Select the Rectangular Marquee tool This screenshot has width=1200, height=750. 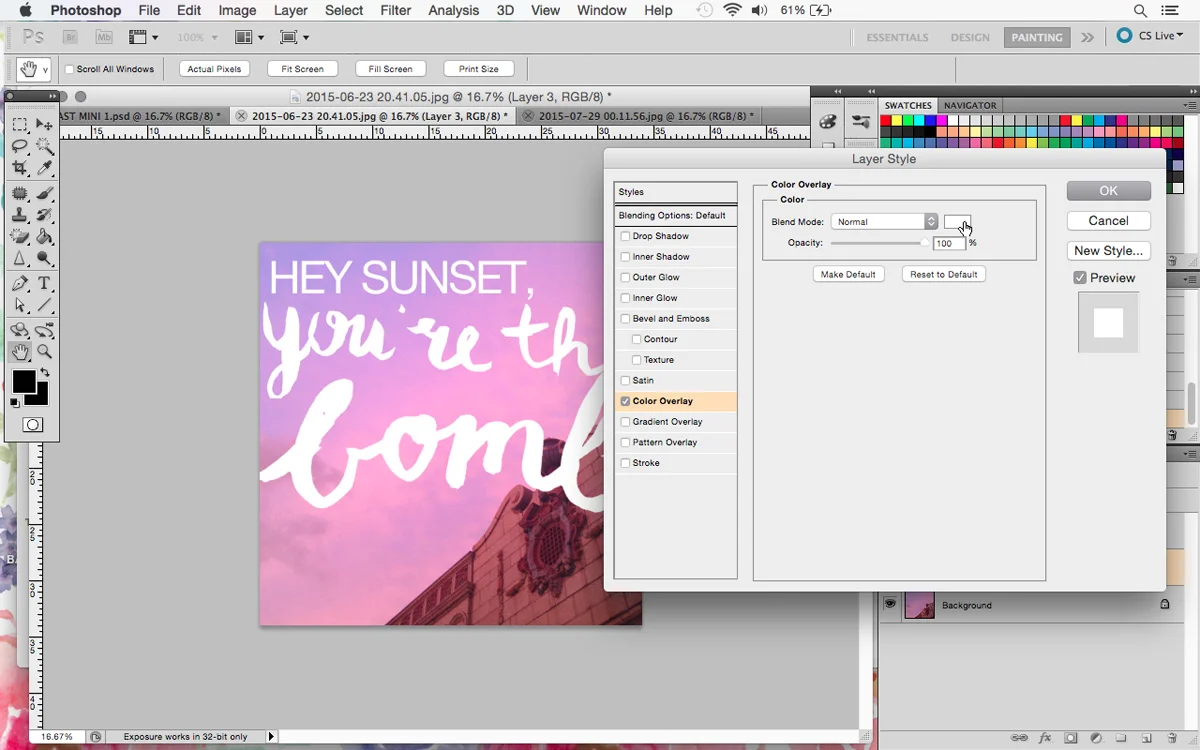pos(20,125)
